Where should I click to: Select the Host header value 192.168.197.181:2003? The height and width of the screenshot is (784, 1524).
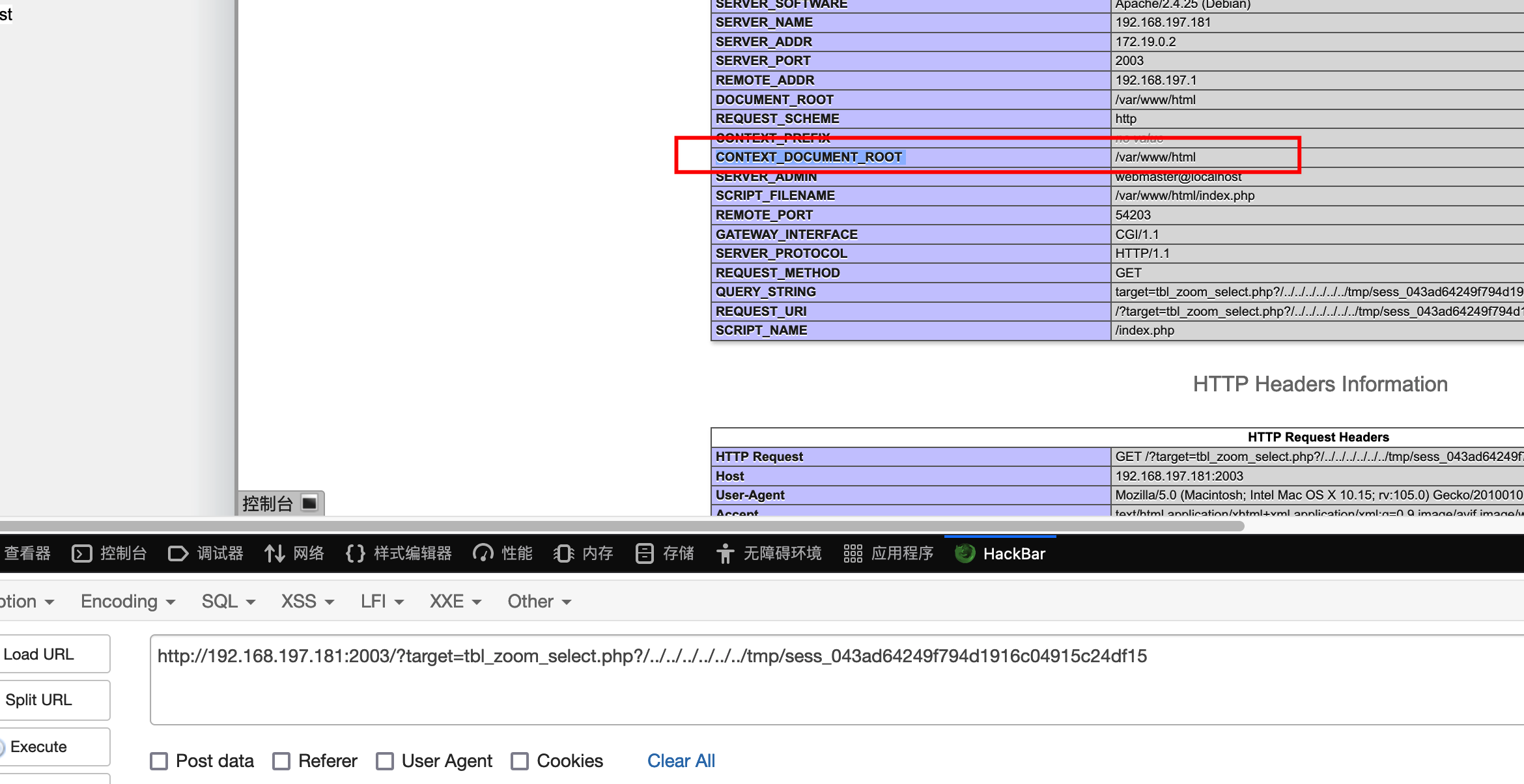(1179, 476)
